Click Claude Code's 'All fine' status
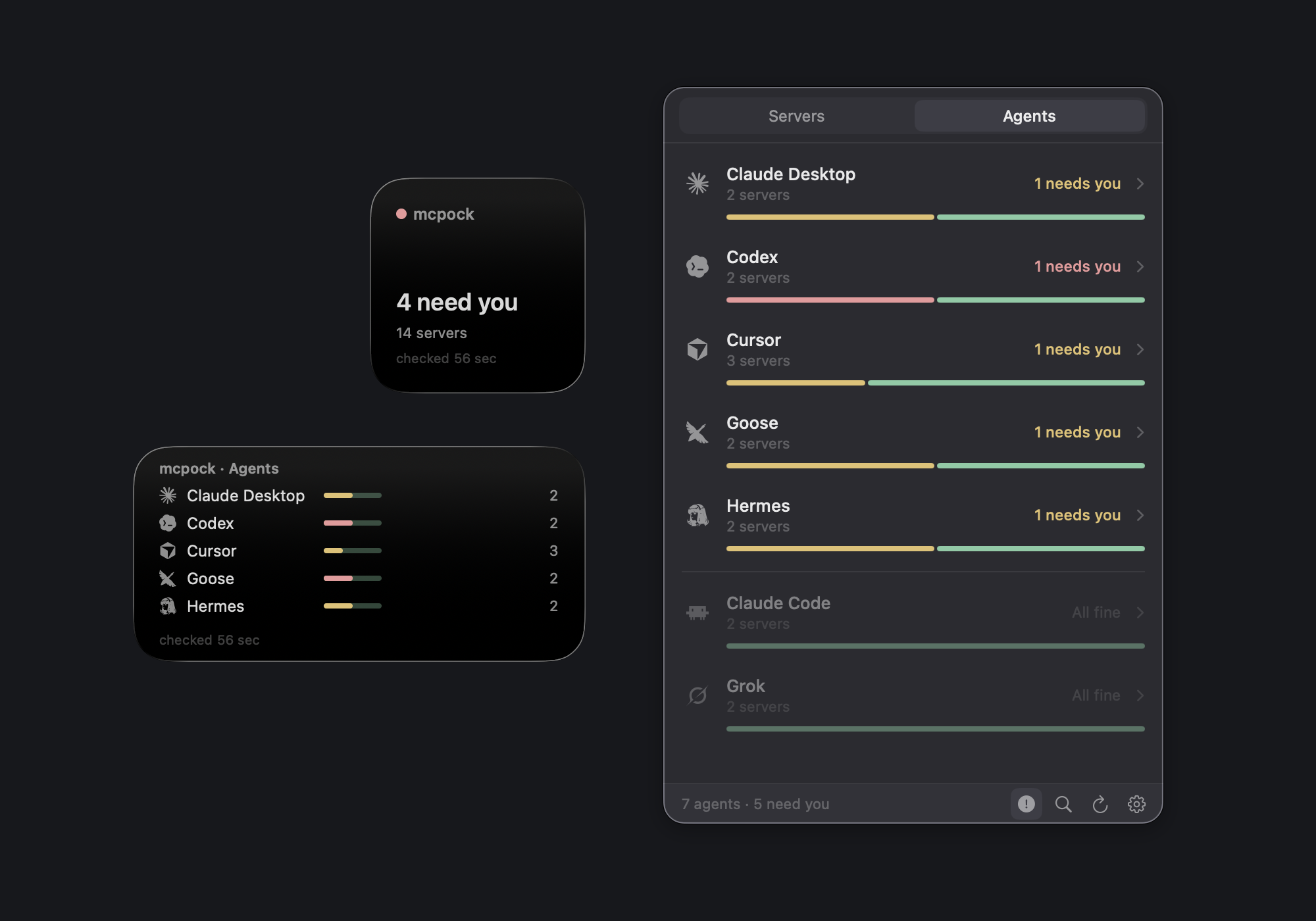 pos(1096,612)
